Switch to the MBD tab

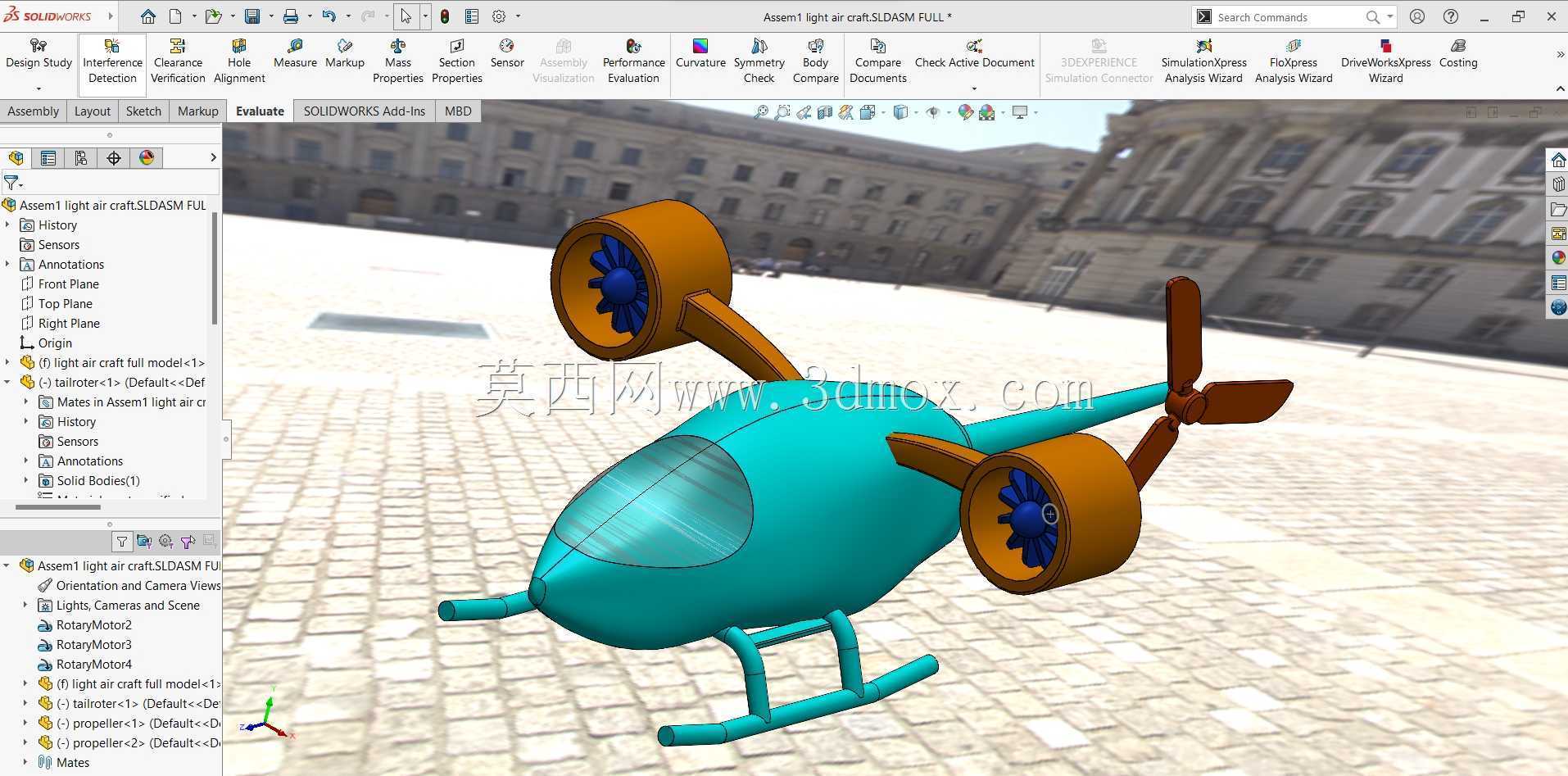pos(458,111)
